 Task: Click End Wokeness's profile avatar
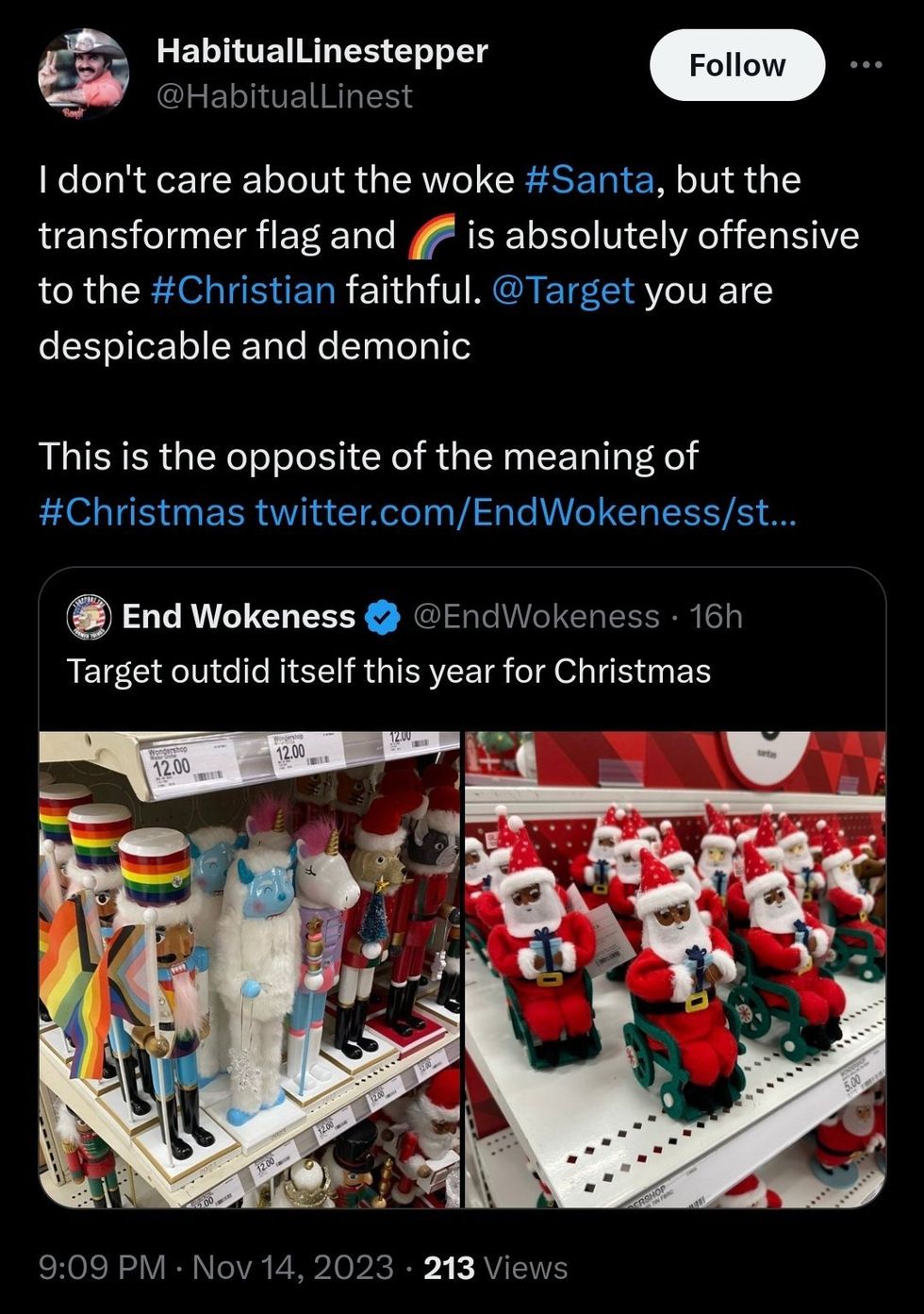[91, 617]
